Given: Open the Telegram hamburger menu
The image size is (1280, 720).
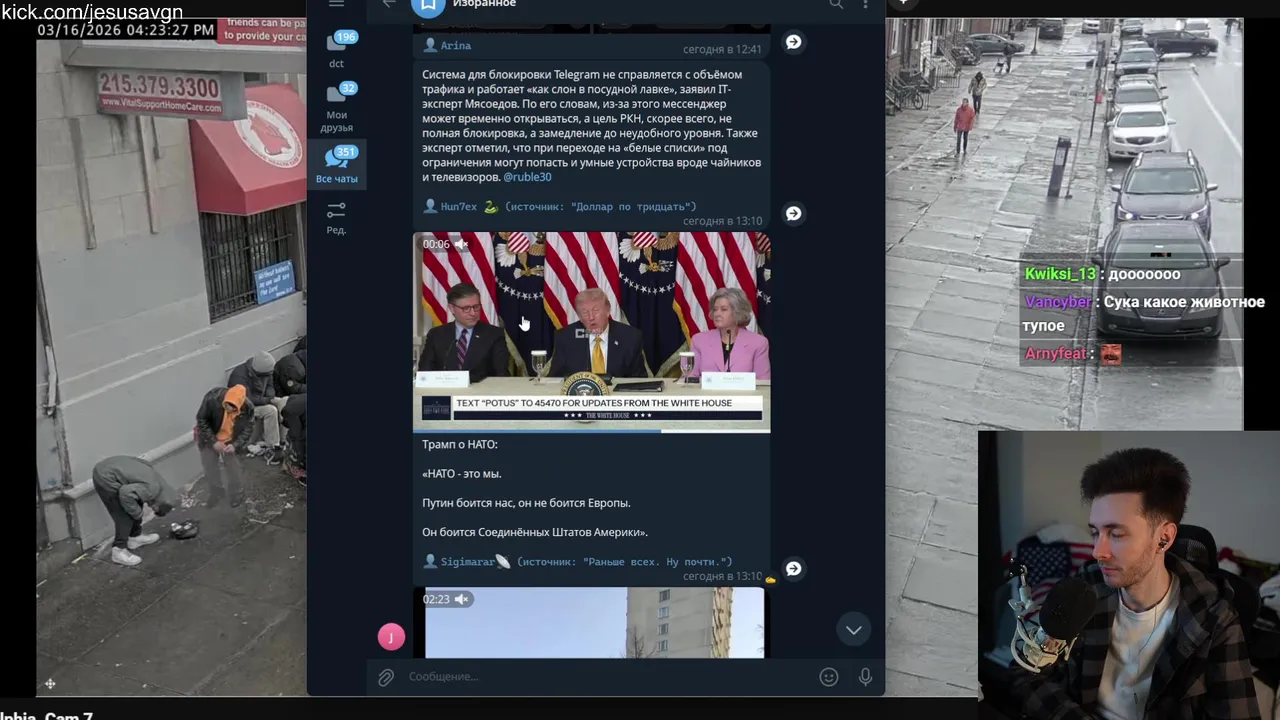Looking at the screenshot, I should pos(336,4).
